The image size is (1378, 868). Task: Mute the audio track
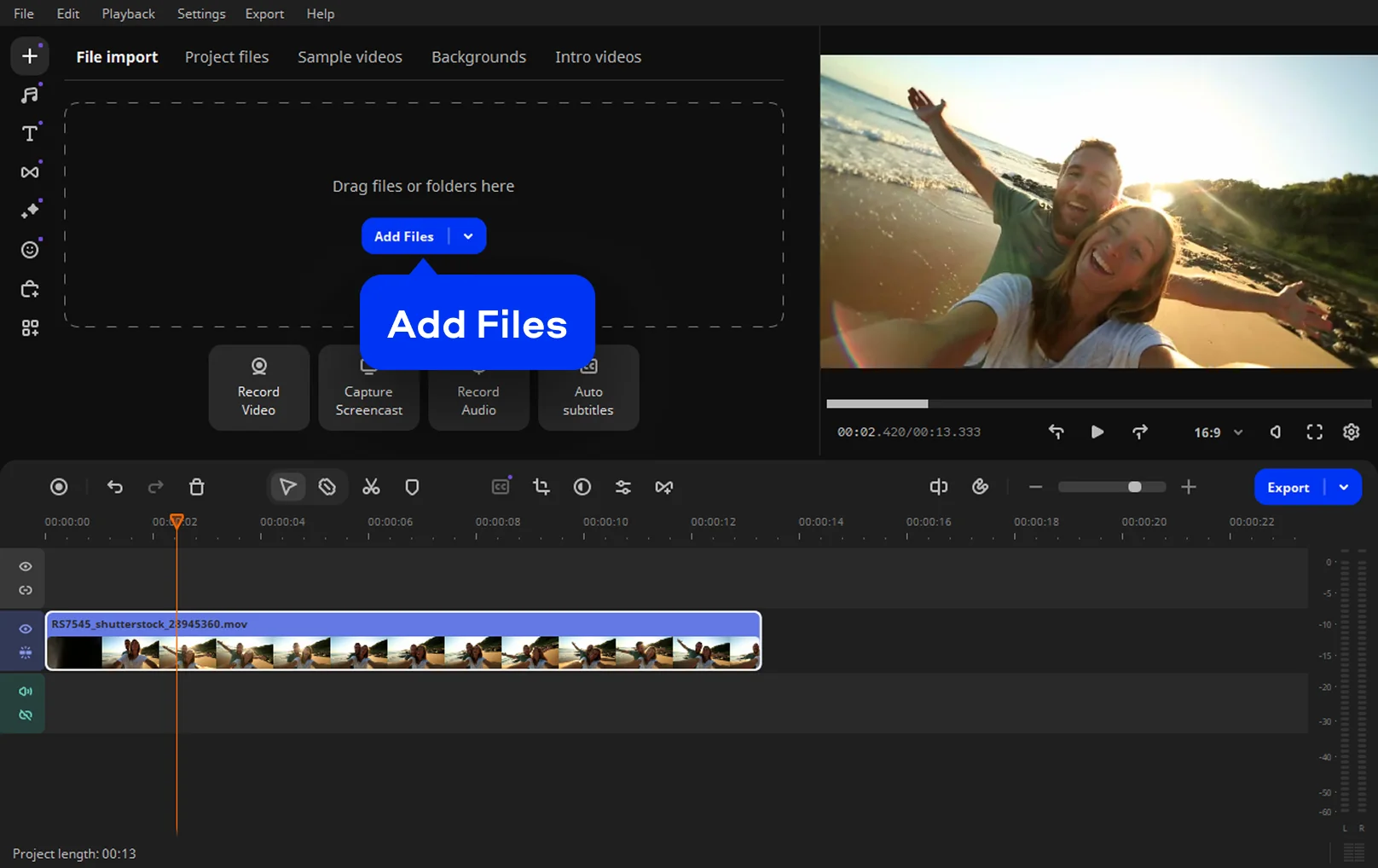26,692
